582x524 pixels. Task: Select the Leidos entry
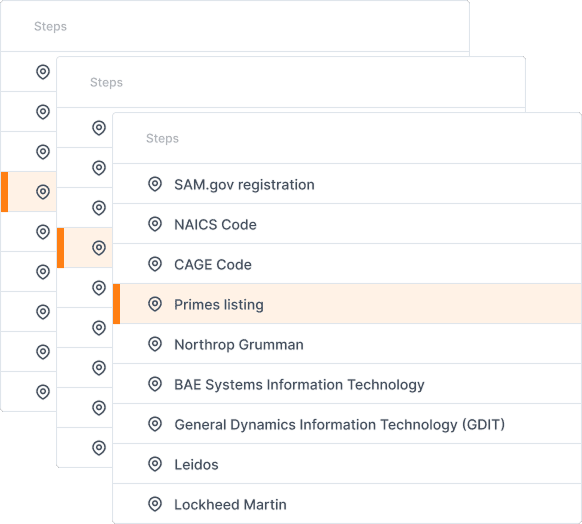(x=347, y=464)
